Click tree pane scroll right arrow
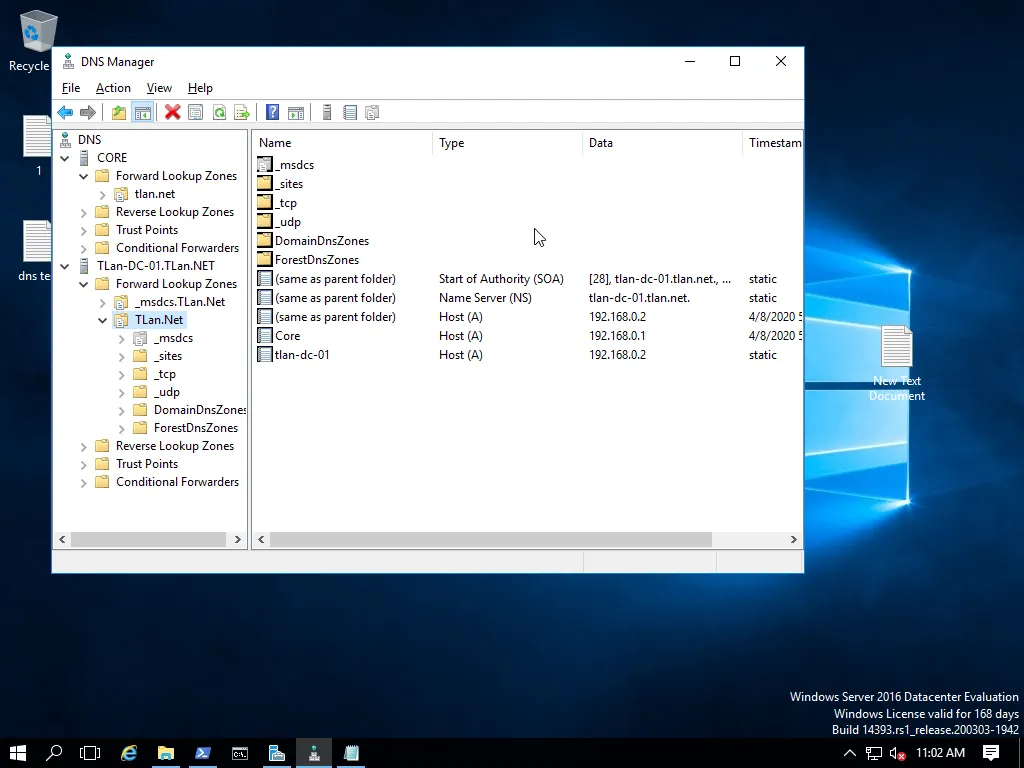Viewport: 1024px width, 768px height. point(238,539)
